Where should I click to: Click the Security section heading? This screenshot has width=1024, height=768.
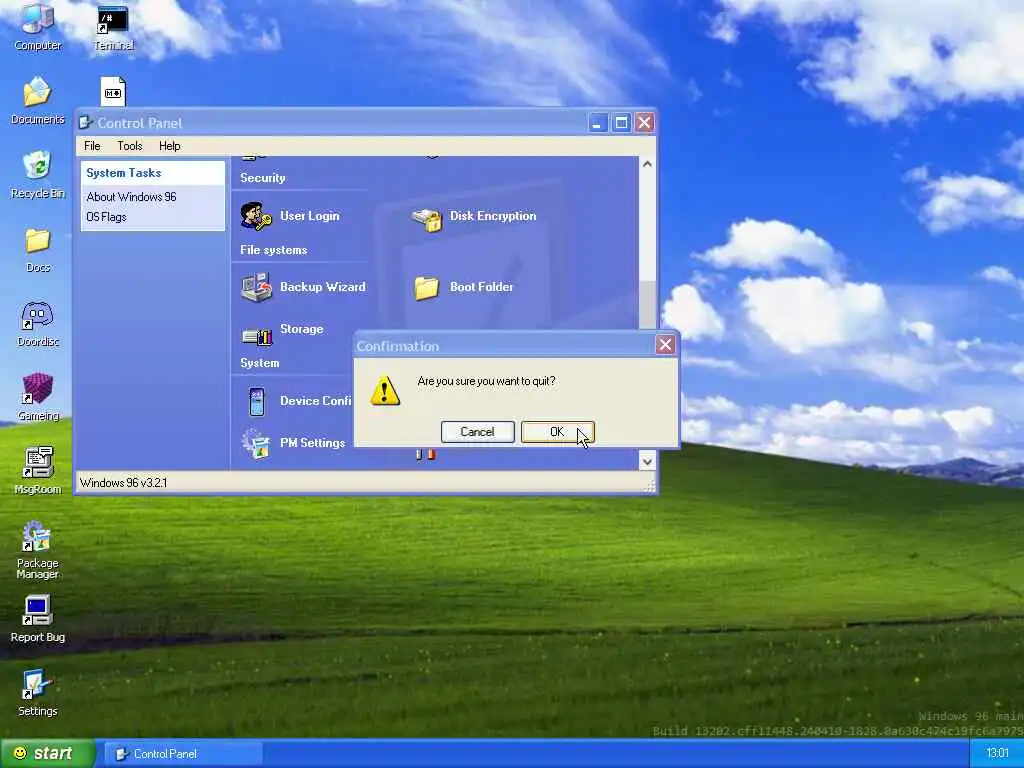[263, 178]
